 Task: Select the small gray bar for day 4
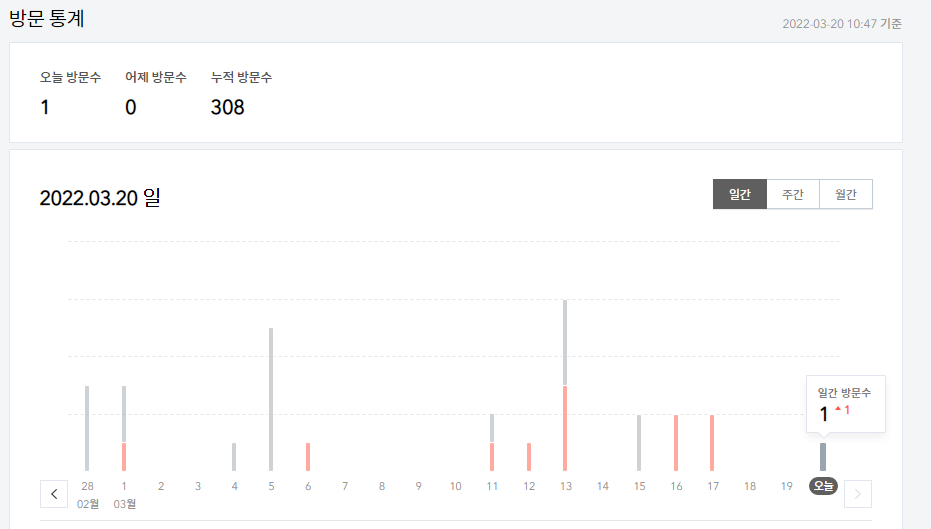pyautogui.click(x=234, y=457)
